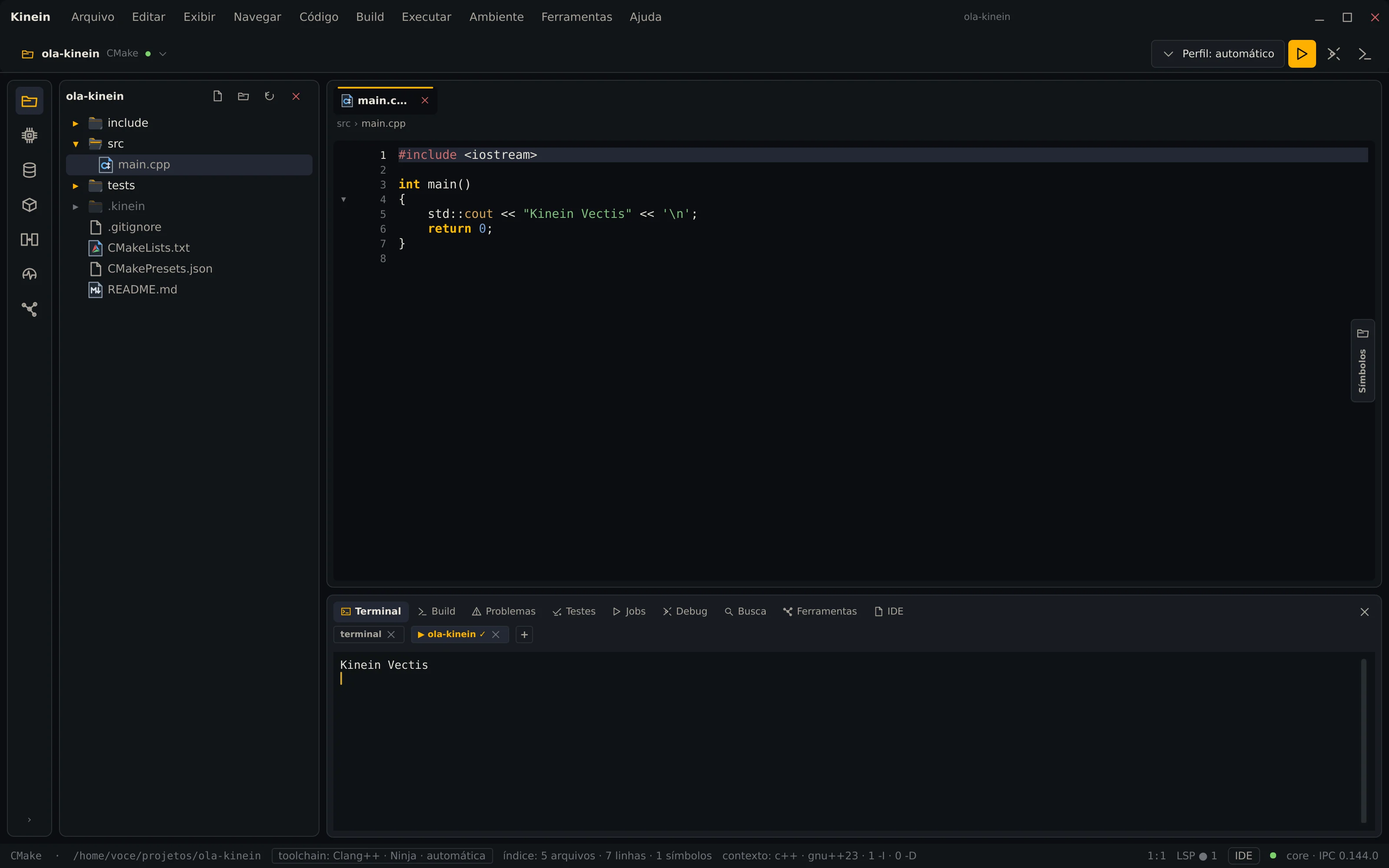Image resolution: width=1389 pixels, height=868 pixels.
Task: Open the chip/hardware sidebar panel icon
Action: 29,135
